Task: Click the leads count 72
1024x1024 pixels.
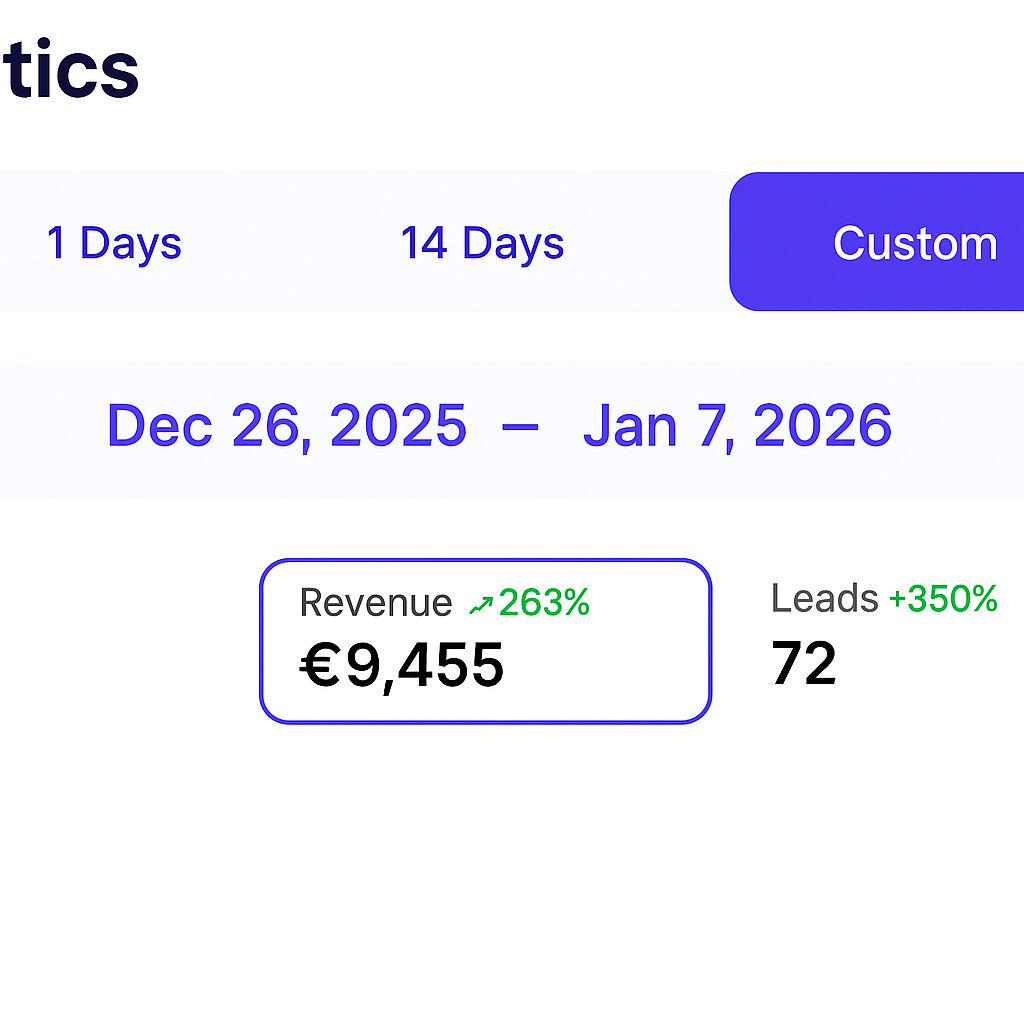Action: tap(803, 664)
